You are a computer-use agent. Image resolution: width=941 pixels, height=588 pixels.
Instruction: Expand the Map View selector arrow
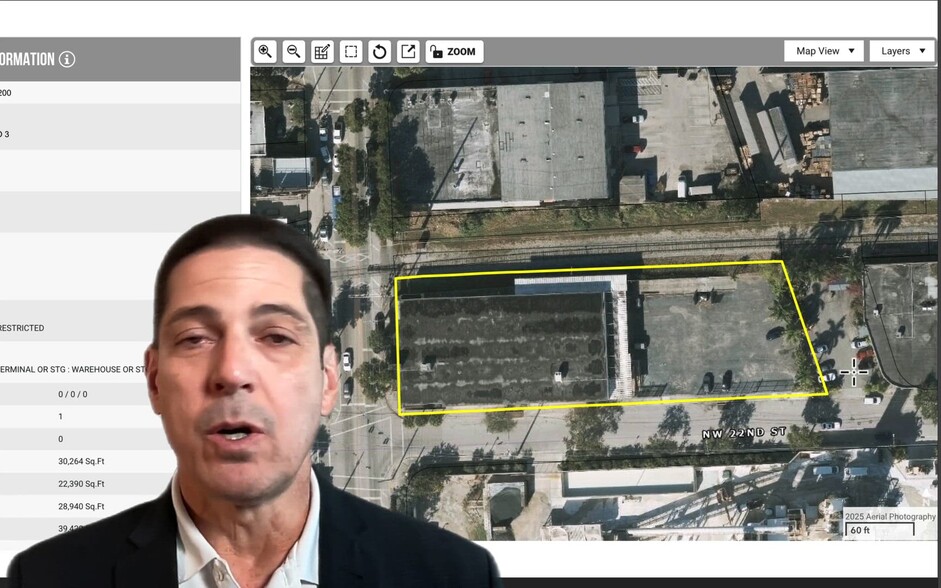[853, 50]
